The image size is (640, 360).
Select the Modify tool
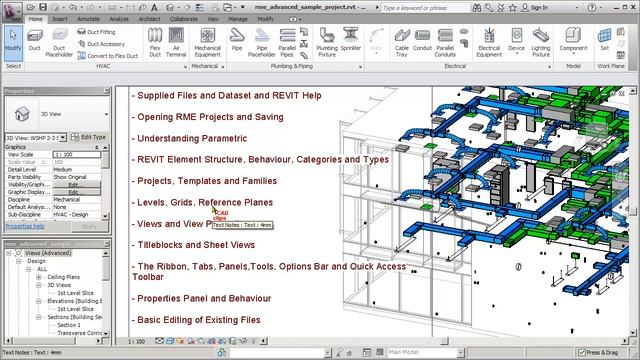point(13,43)
